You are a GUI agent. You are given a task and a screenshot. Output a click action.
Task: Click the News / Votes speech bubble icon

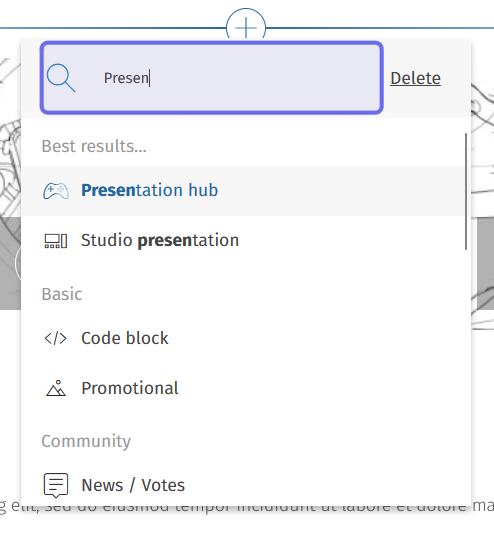coord(56,485)
